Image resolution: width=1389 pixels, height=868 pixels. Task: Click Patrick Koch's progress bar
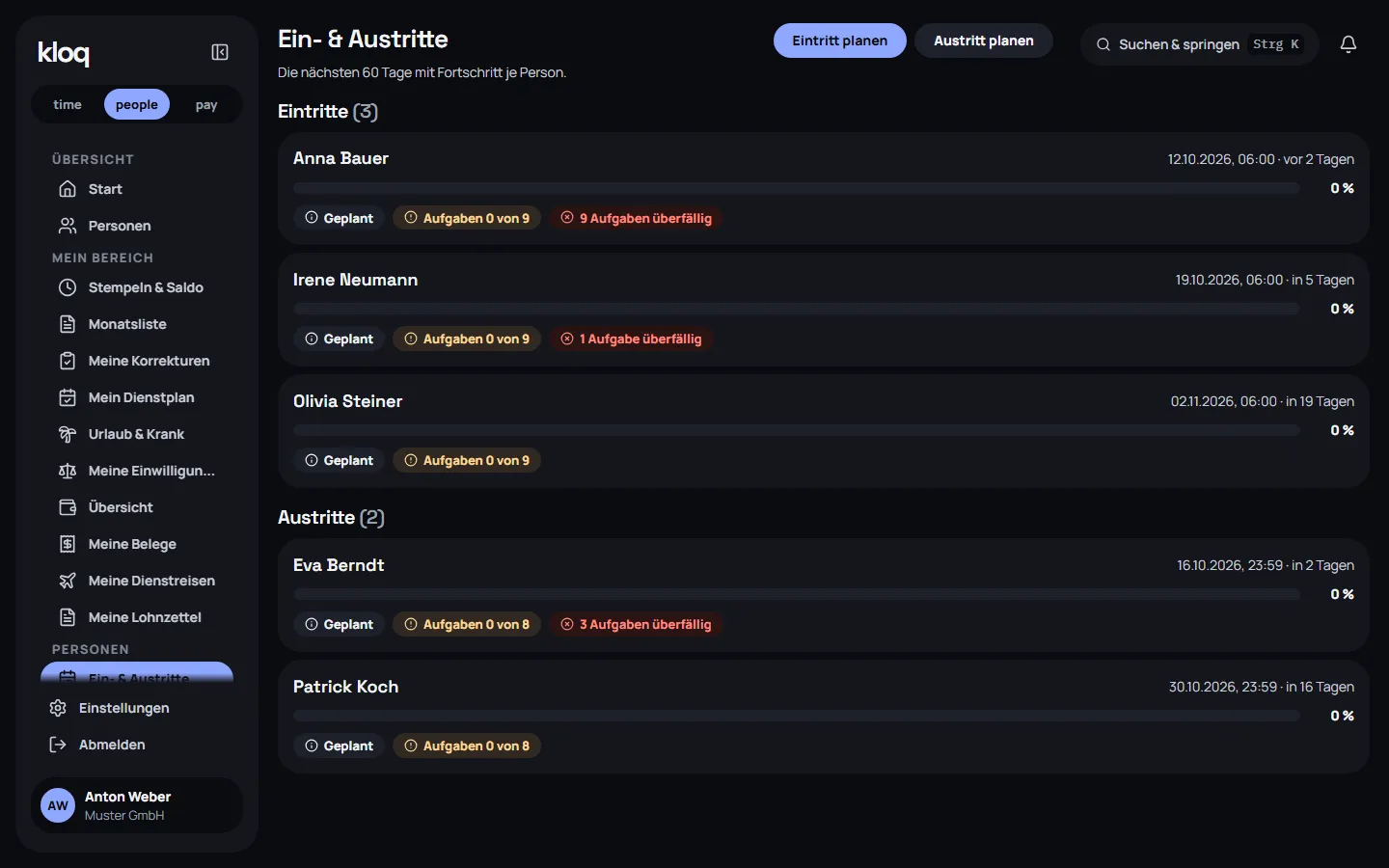coord(797,716)
